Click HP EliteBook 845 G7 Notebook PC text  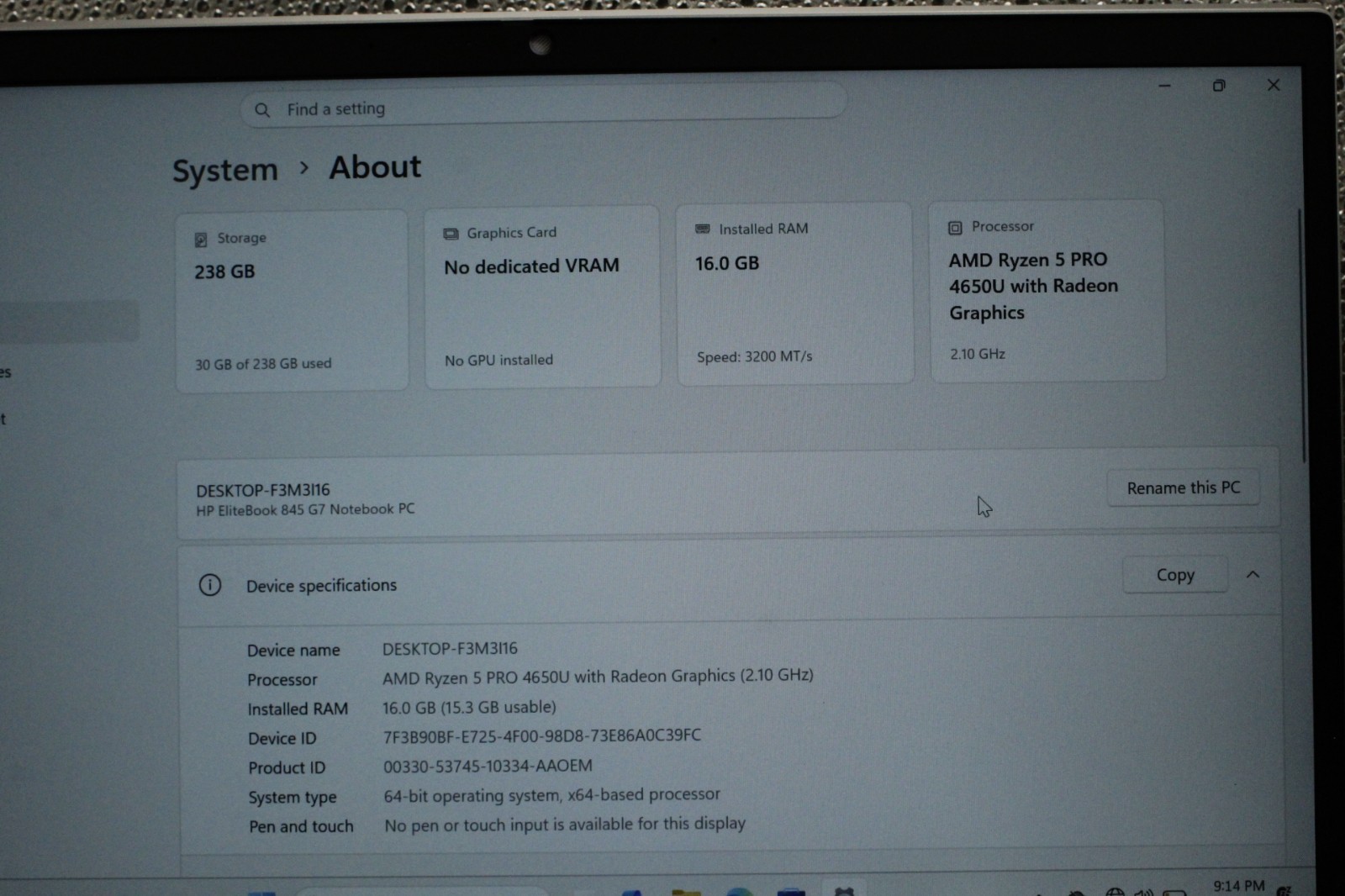(305, 509)
